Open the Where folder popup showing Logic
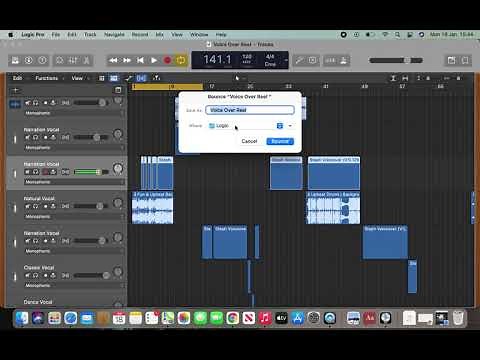Viewport: 480px width, 360px height. (x=246, y=126)
